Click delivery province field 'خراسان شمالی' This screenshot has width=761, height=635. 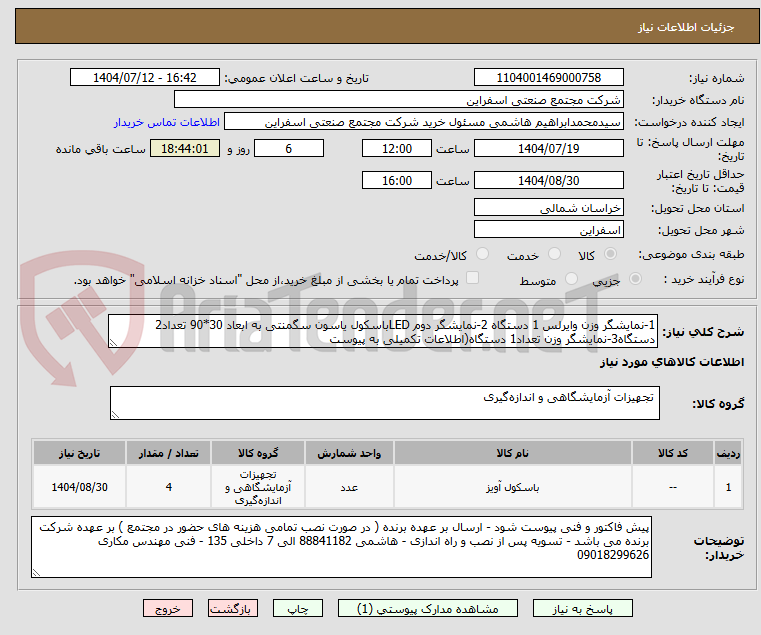point(548,208)
